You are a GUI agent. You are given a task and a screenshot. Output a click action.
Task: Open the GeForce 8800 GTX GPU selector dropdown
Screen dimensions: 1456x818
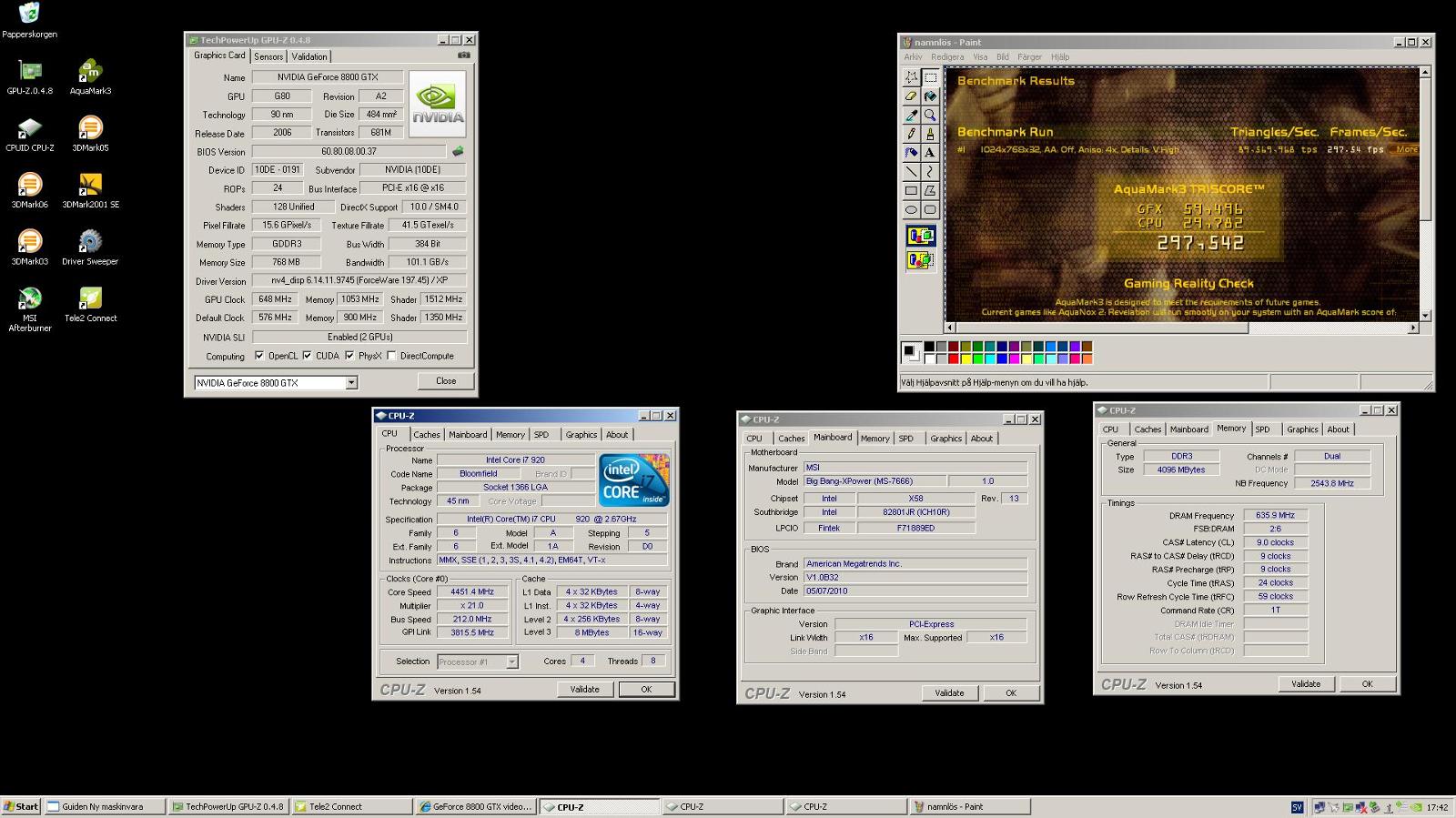(351, 383)
